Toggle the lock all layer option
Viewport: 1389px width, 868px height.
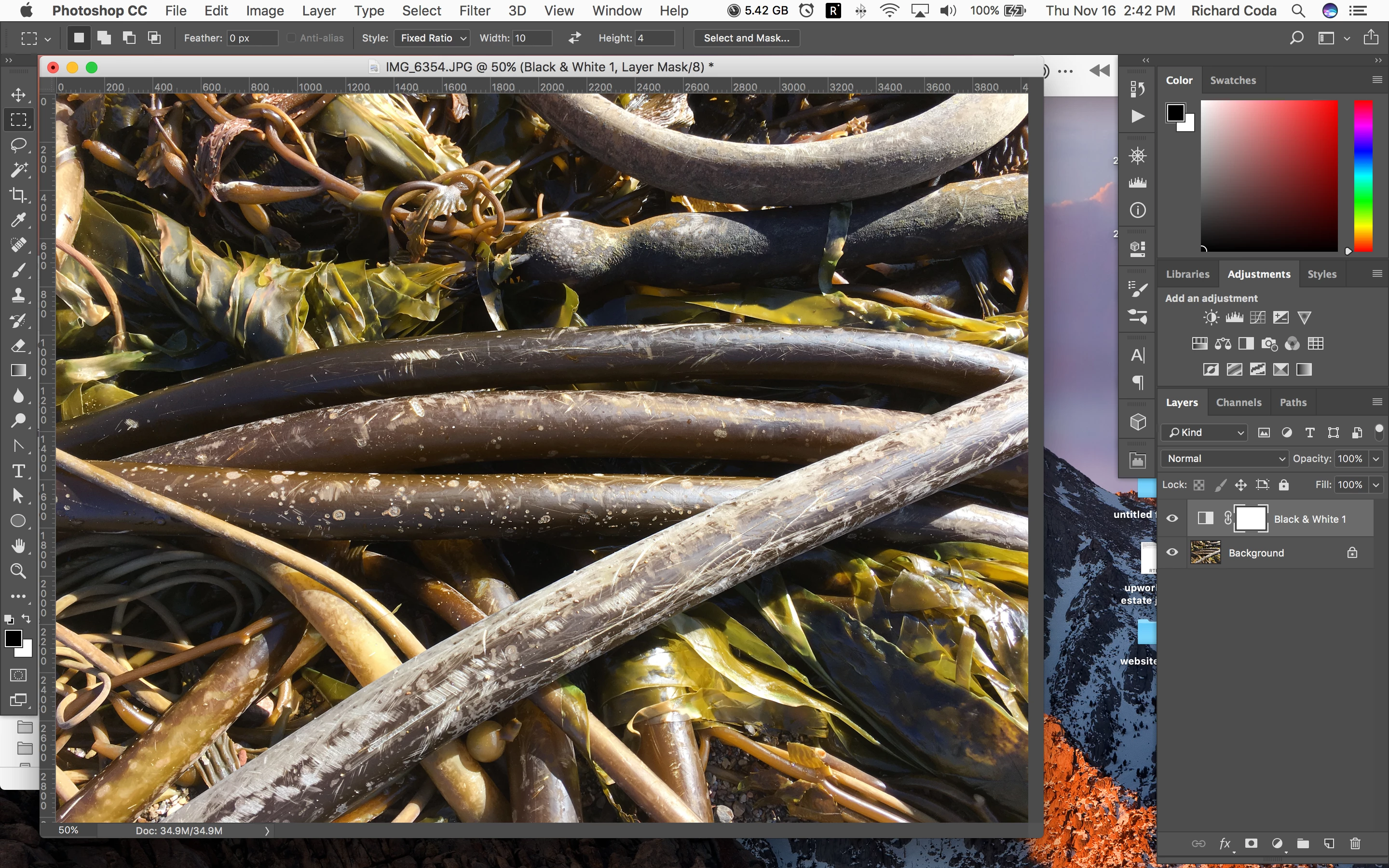coord(1284,485)
